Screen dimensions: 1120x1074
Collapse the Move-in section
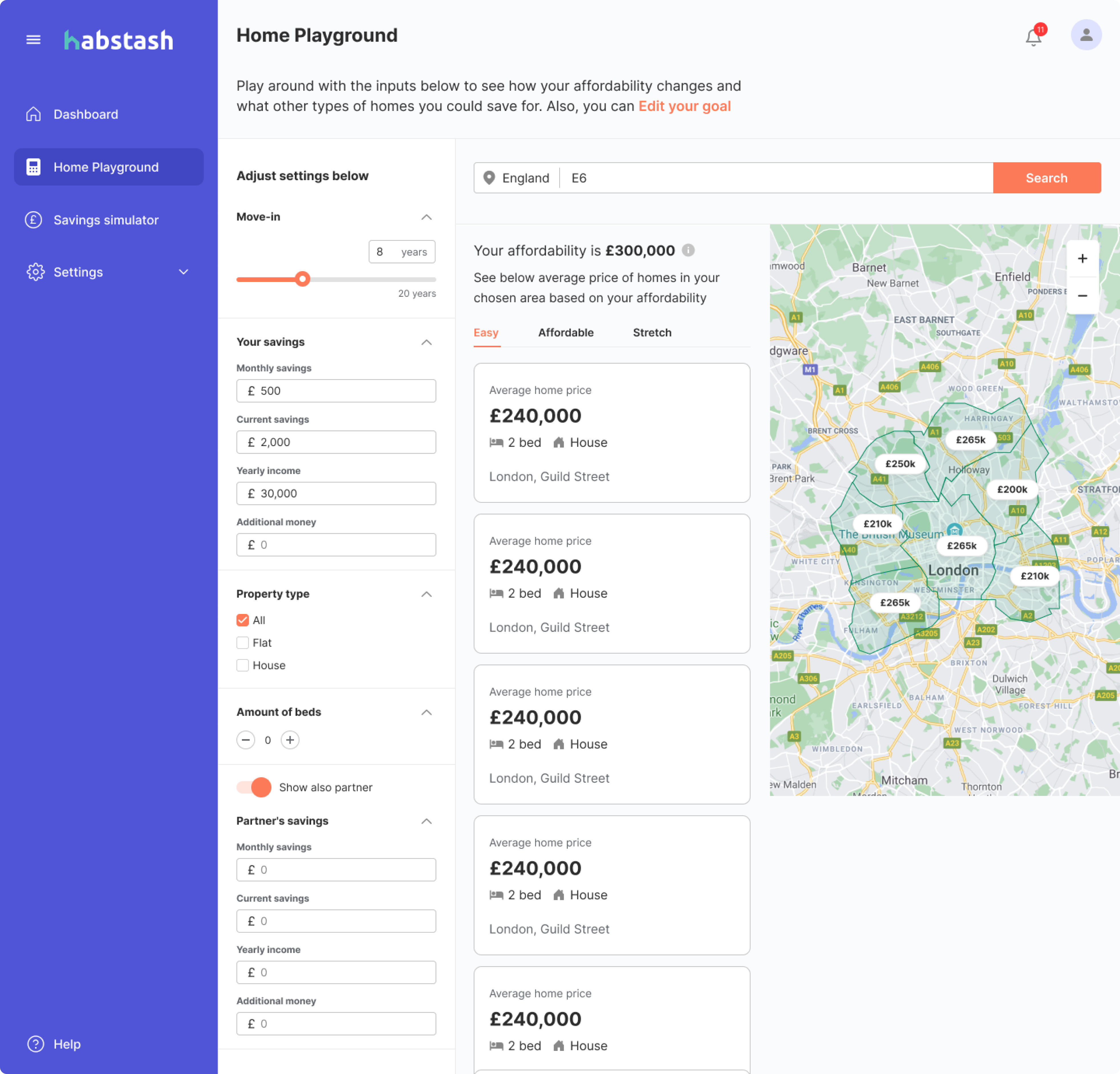pos(426,217)
